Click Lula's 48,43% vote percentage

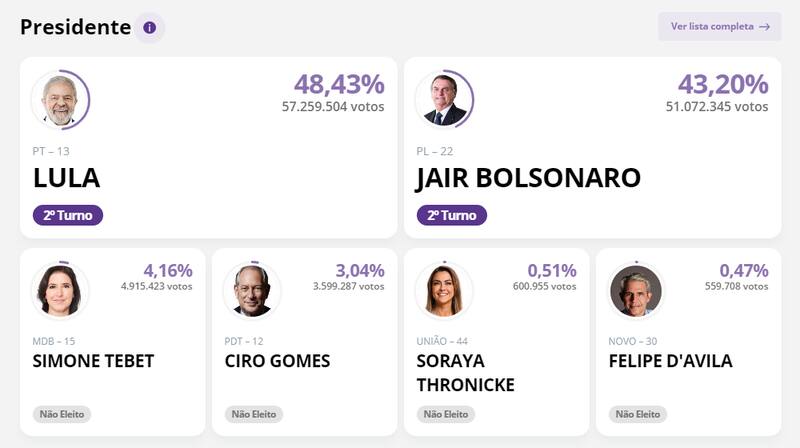point(339,85)
